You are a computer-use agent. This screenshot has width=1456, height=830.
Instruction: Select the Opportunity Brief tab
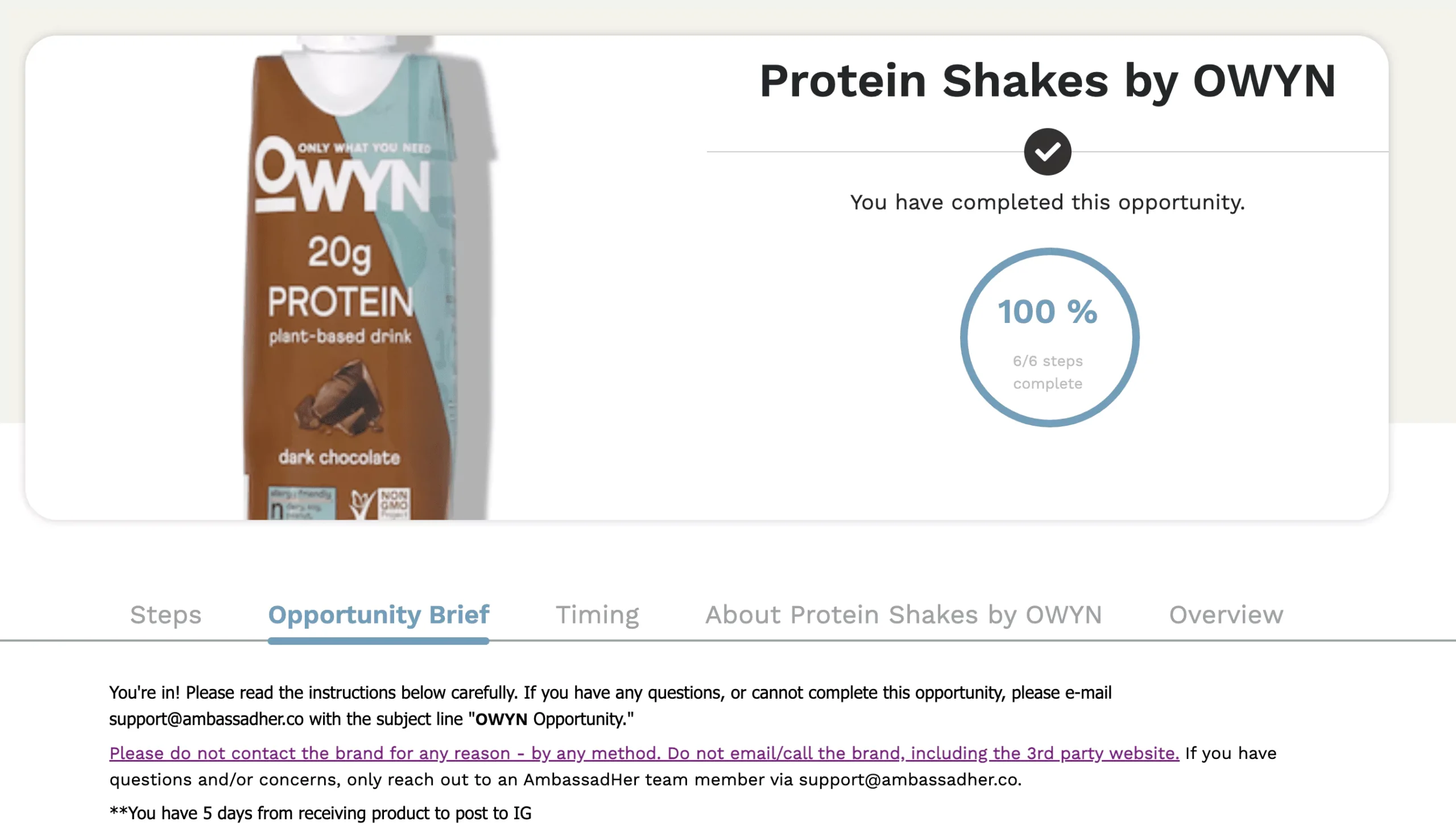point(378,615)
